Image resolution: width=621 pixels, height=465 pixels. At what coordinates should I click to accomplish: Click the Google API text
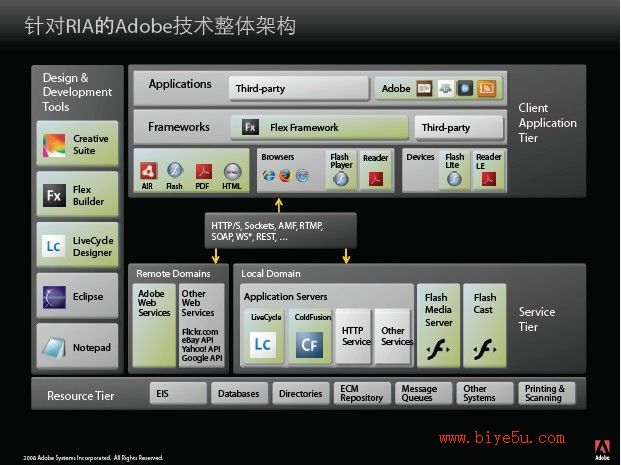[x=202, y=358]
